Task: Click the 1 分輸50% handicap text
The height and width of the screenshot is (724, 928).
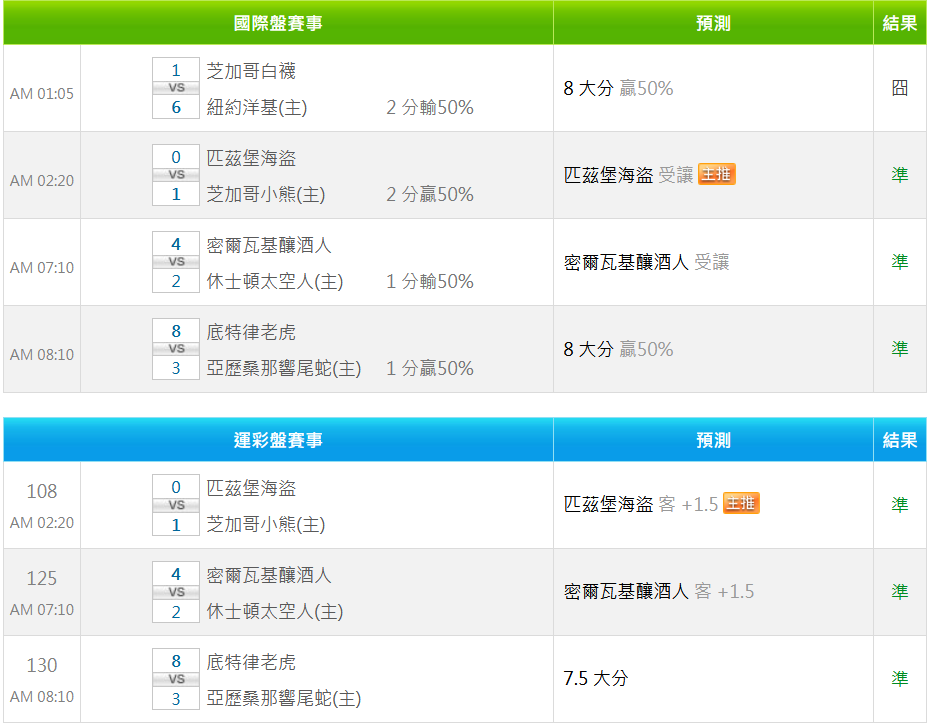Action: (x=430, y=282)
